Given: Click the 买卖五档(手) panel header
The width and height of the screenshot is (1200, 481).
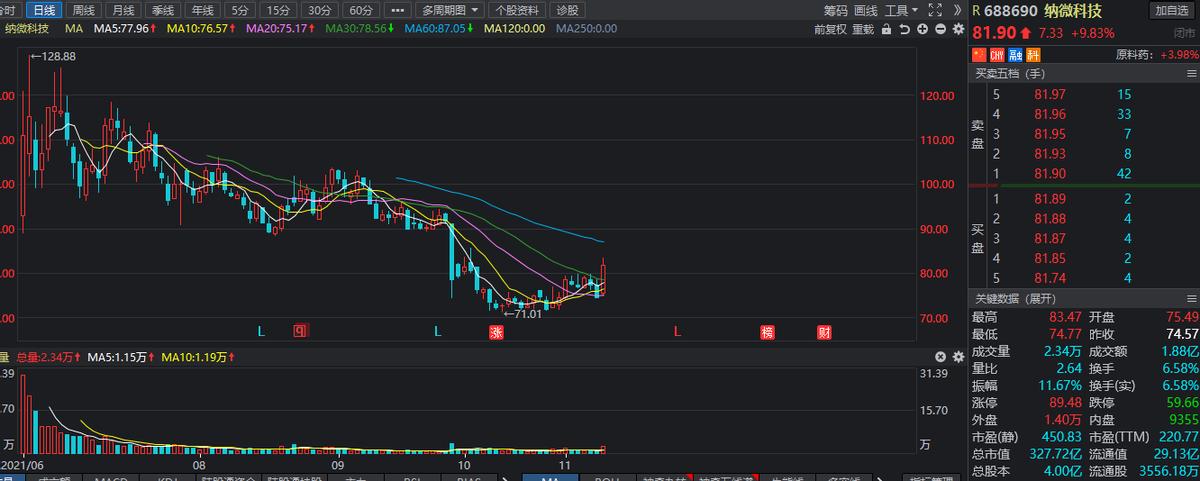Looking at the screenshot, I should coord(1010,73).
